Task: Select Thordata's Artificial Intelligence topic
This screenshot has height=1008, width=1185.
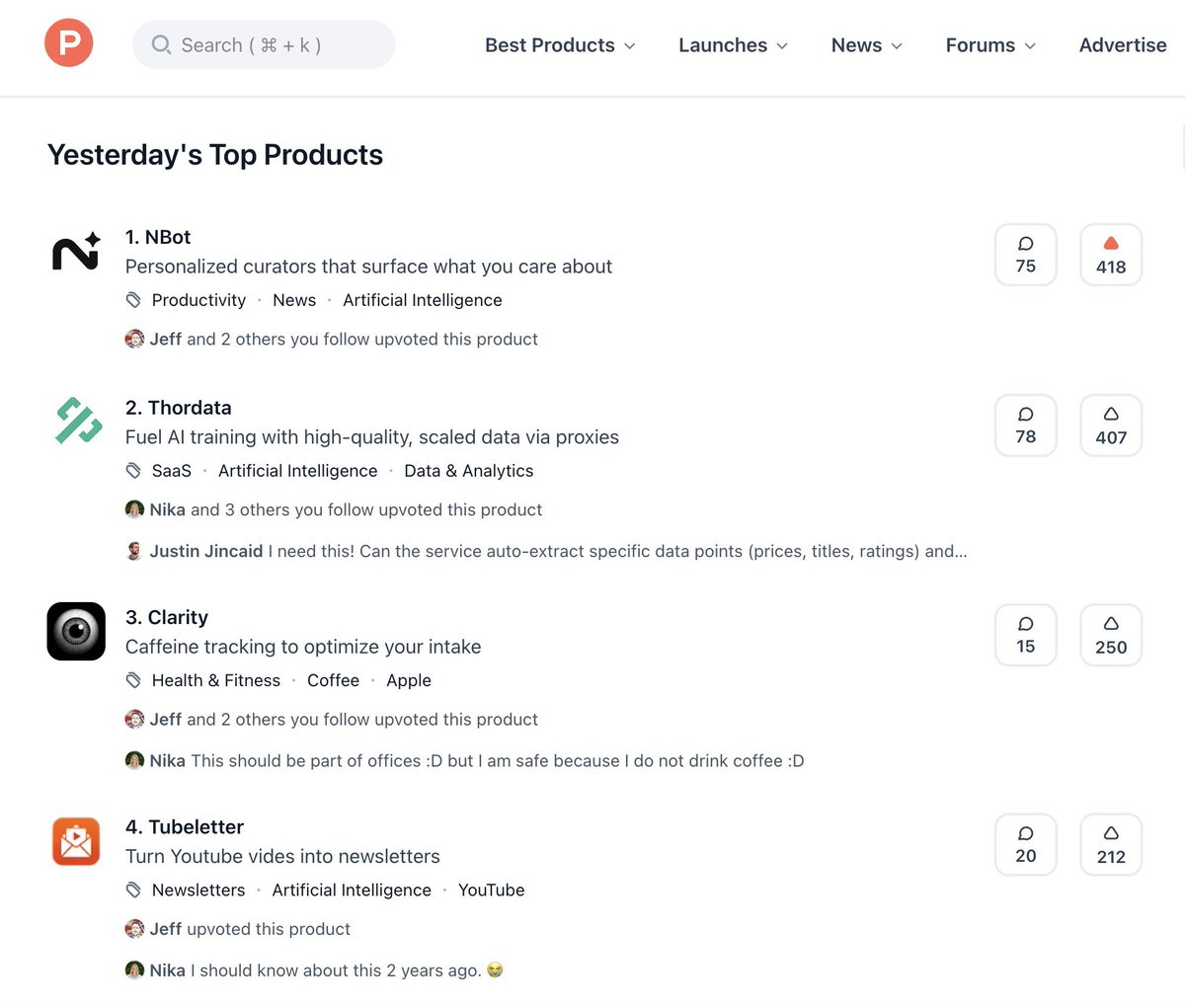Action: coord(298,471)
